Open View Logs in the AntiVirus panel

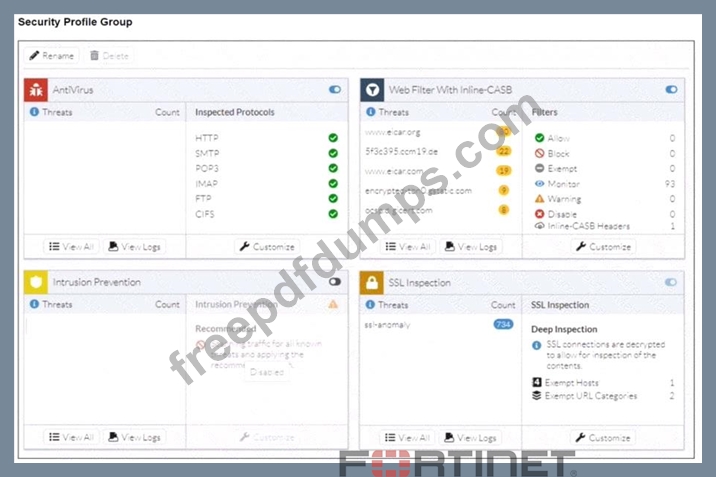[134, 246]
